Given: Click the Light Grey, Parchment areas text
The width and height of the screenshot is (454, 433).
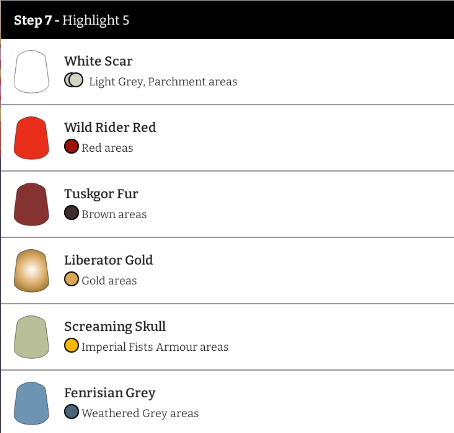Looking at the screenshot, I should [163, 82].
